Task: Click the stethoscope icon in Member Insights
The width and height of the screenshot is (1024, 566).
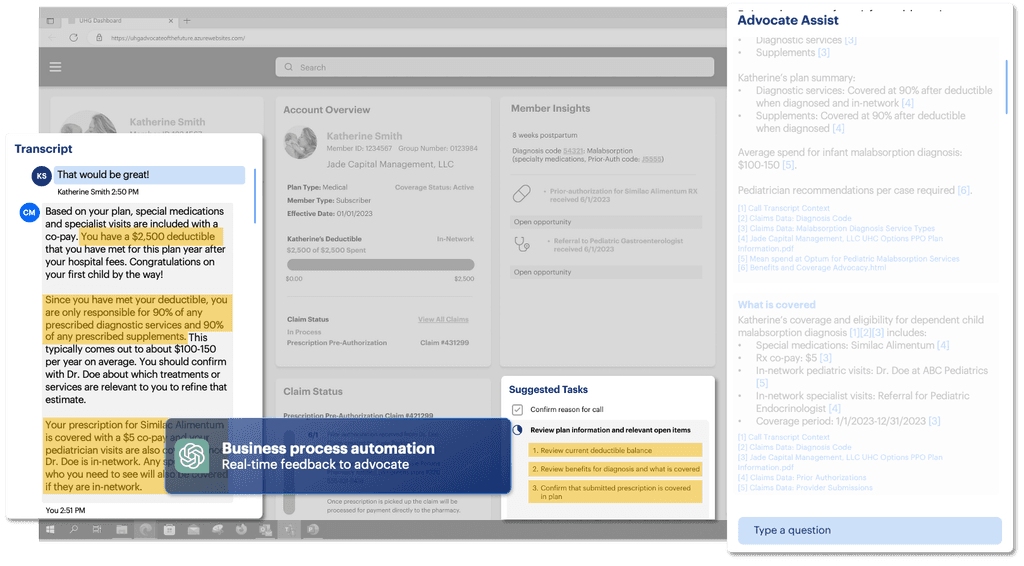Action: point(522,244)
